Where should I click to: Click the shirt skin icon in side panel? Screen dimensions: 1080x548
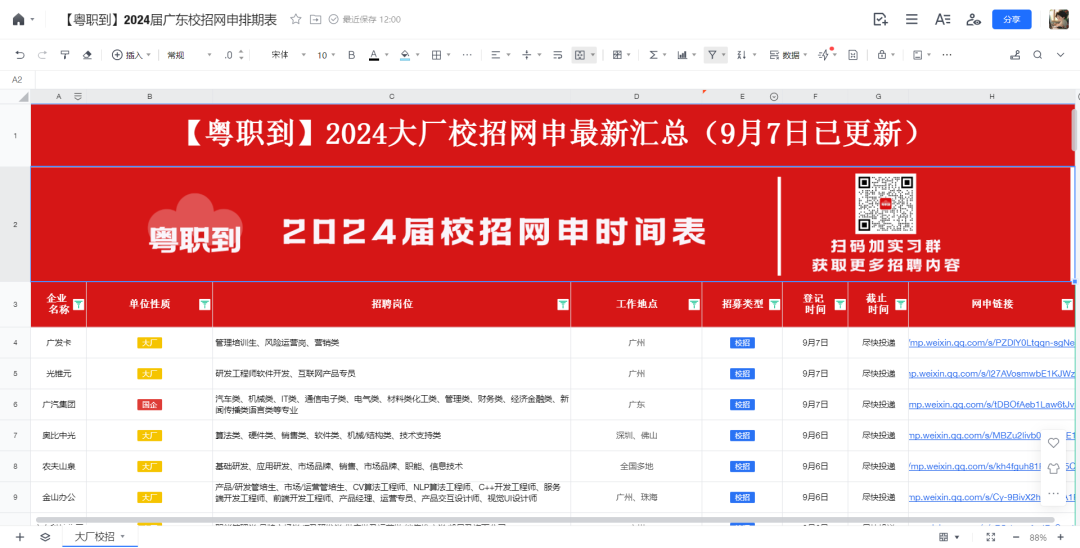tap(1053, 468)
